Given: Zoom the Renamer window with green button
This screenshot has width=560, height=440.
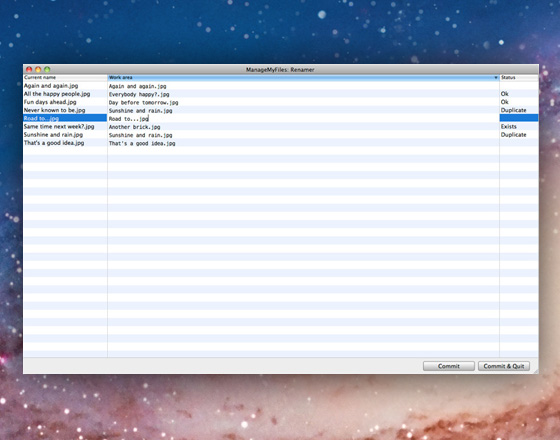Looking at the screenshot, I should pyautogui.click(x=47, y=70).
